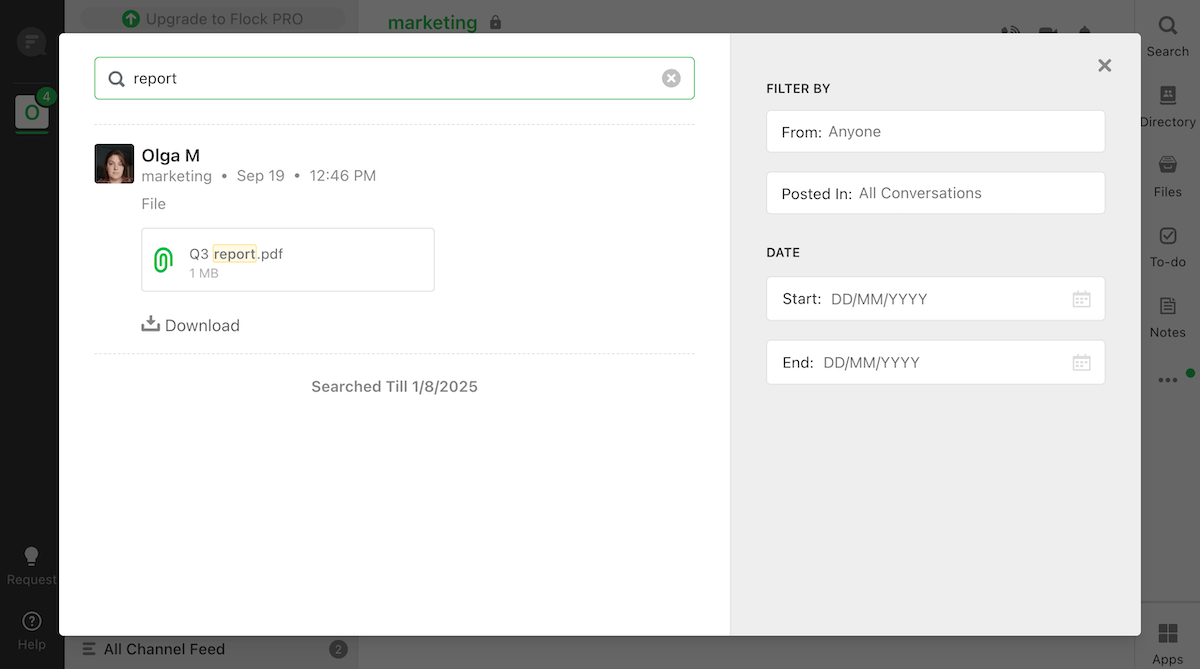This screenshot has height=669, width=1200.
Task: Clear the search text with the X icon
Action: coord(671,78)
